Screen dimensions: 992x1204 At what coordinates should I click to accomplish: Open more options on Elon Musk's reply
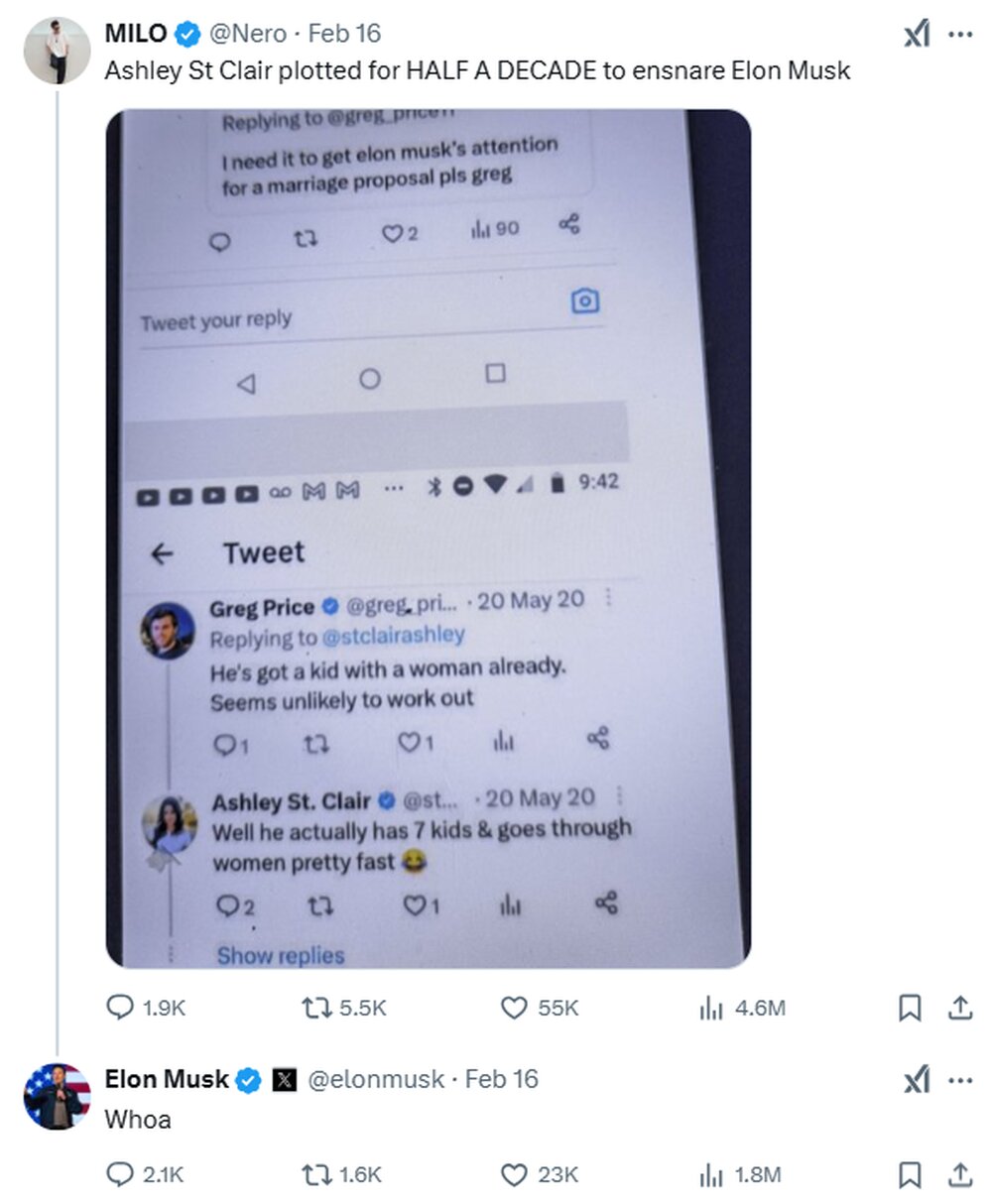point(960,1080)
